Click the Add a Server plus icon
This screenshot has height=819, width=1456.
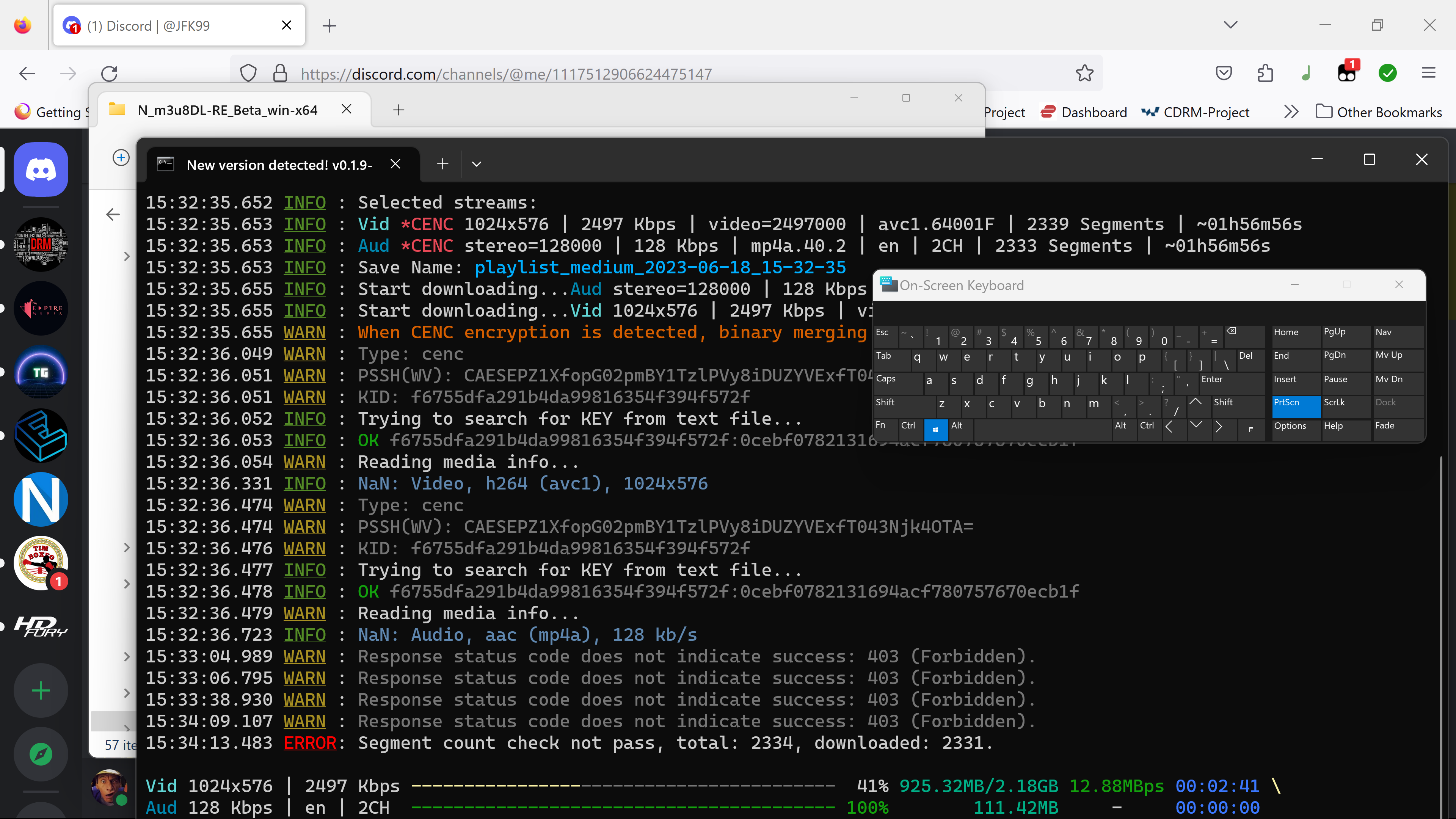point(41,691)
